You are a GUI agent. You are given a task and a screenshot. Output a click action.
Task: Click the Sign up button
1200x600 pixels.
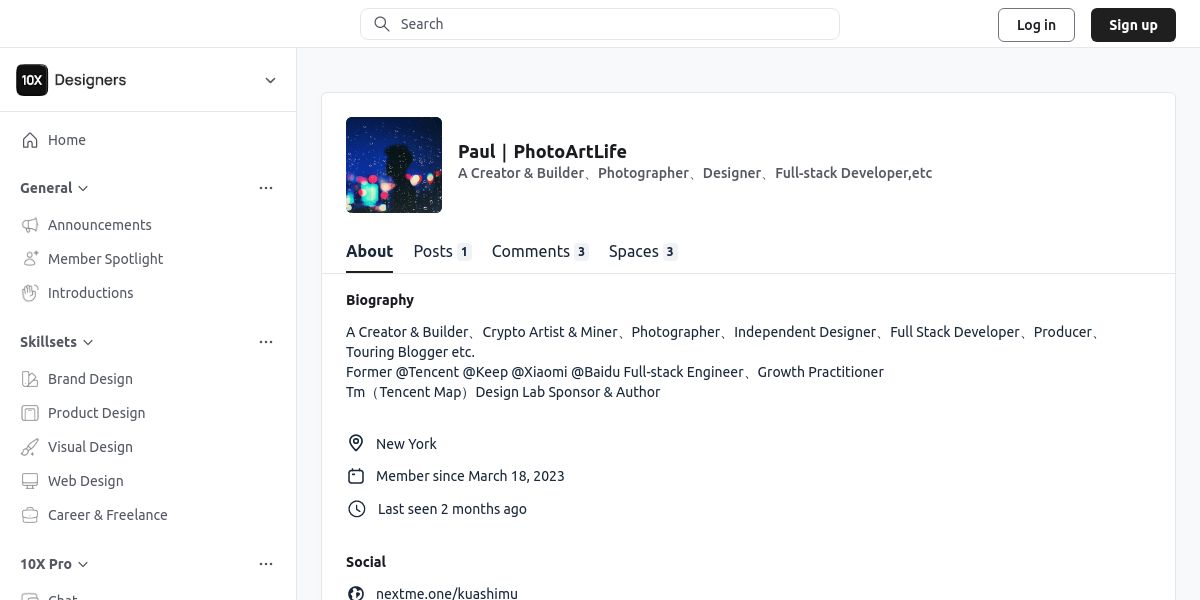pyautogui.click(x=1133, y=25)
